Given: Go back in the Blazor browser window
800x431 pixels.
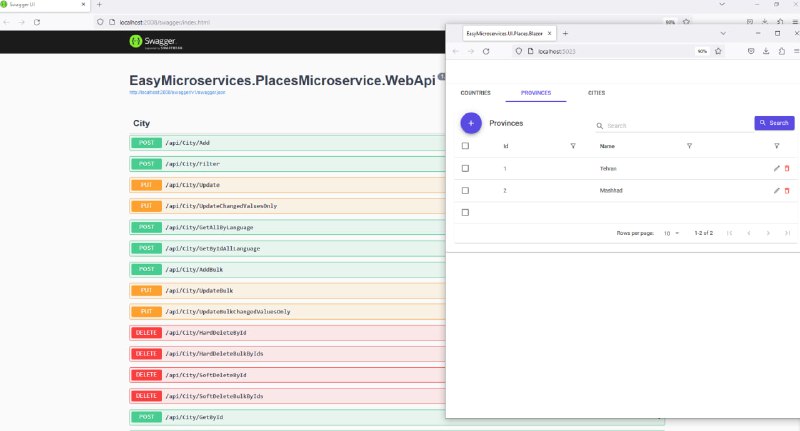Looking at the screenshot, I should [x=456, y=52].
